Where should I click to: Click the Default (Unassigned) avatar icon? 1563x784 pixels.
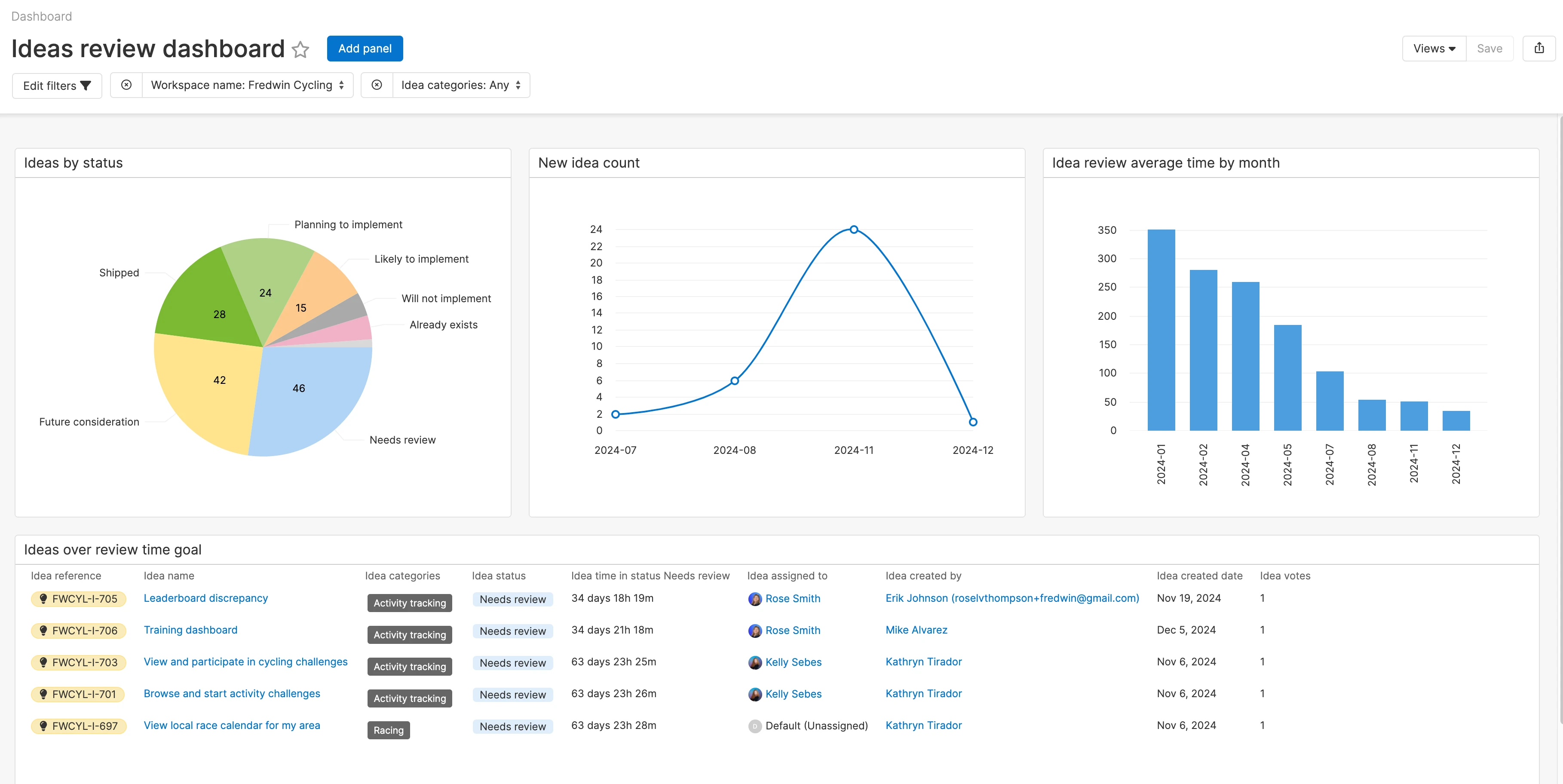click(x=755, y=726)
